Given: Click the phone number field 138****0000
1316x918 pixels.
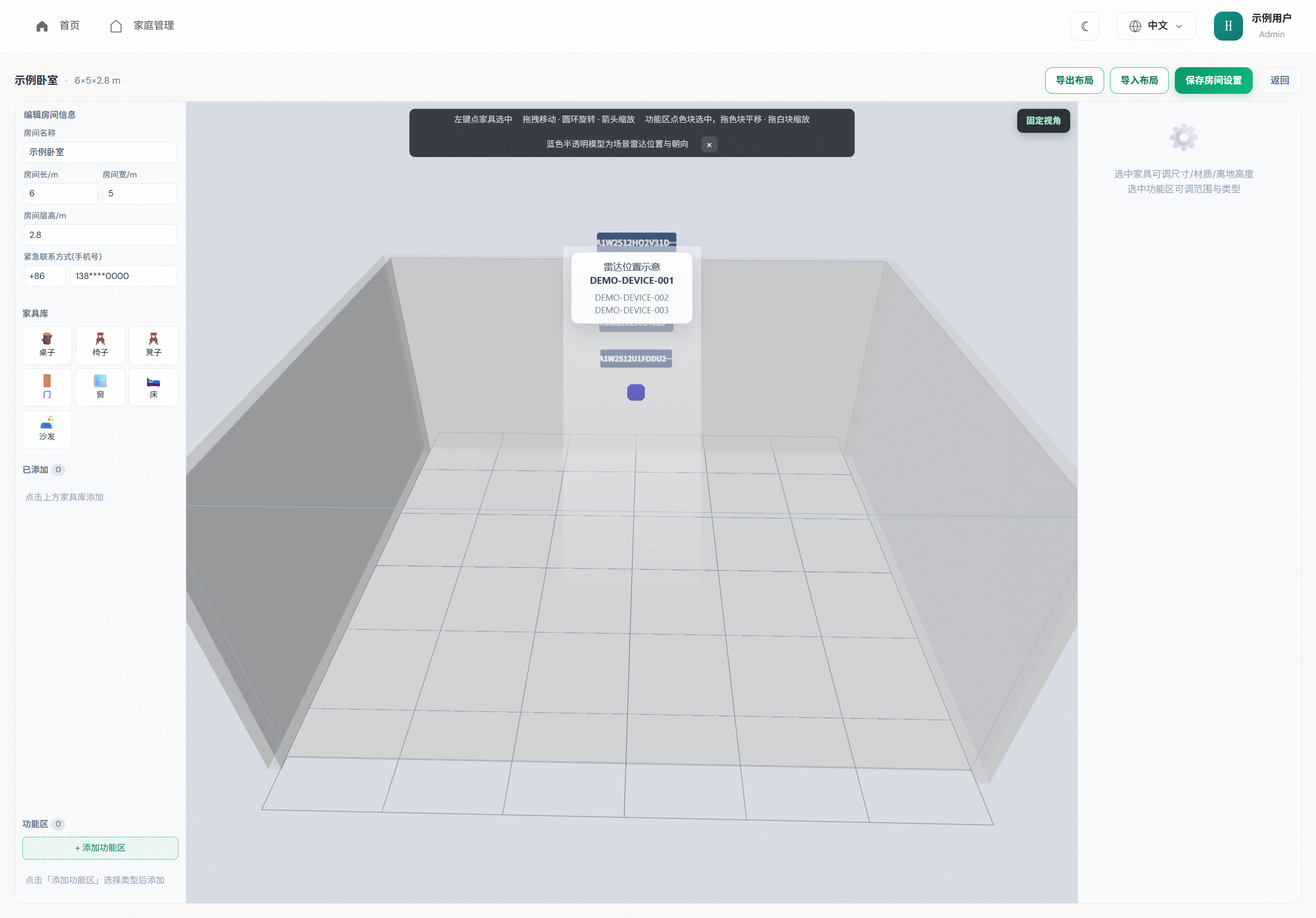Looking at the screenshot, I should [123, 276].
